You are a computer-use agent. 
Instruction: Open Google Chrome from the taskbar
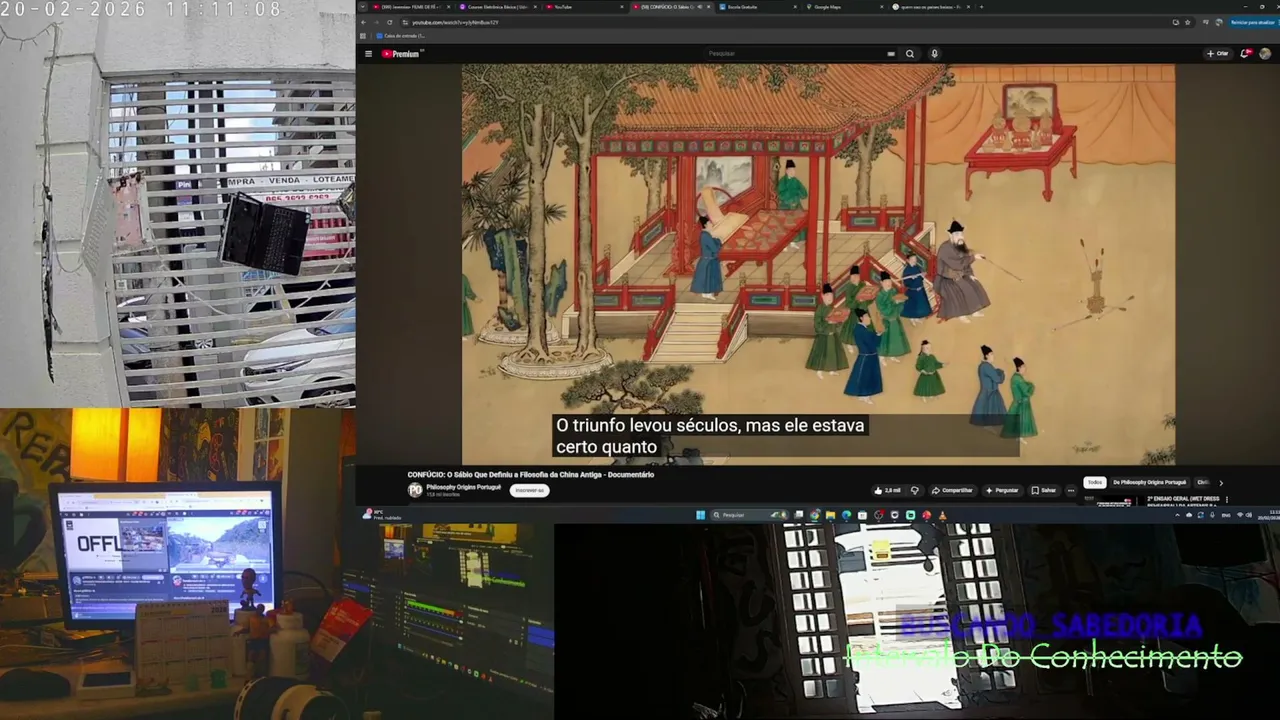(x=814, y=515)
